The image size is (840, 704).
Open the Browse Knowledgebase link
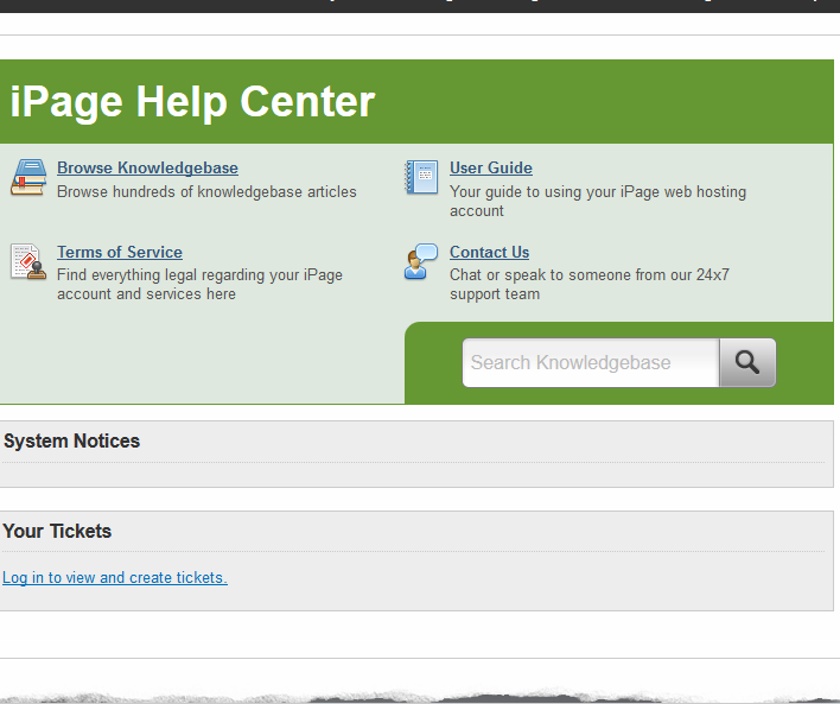point(147,168)
